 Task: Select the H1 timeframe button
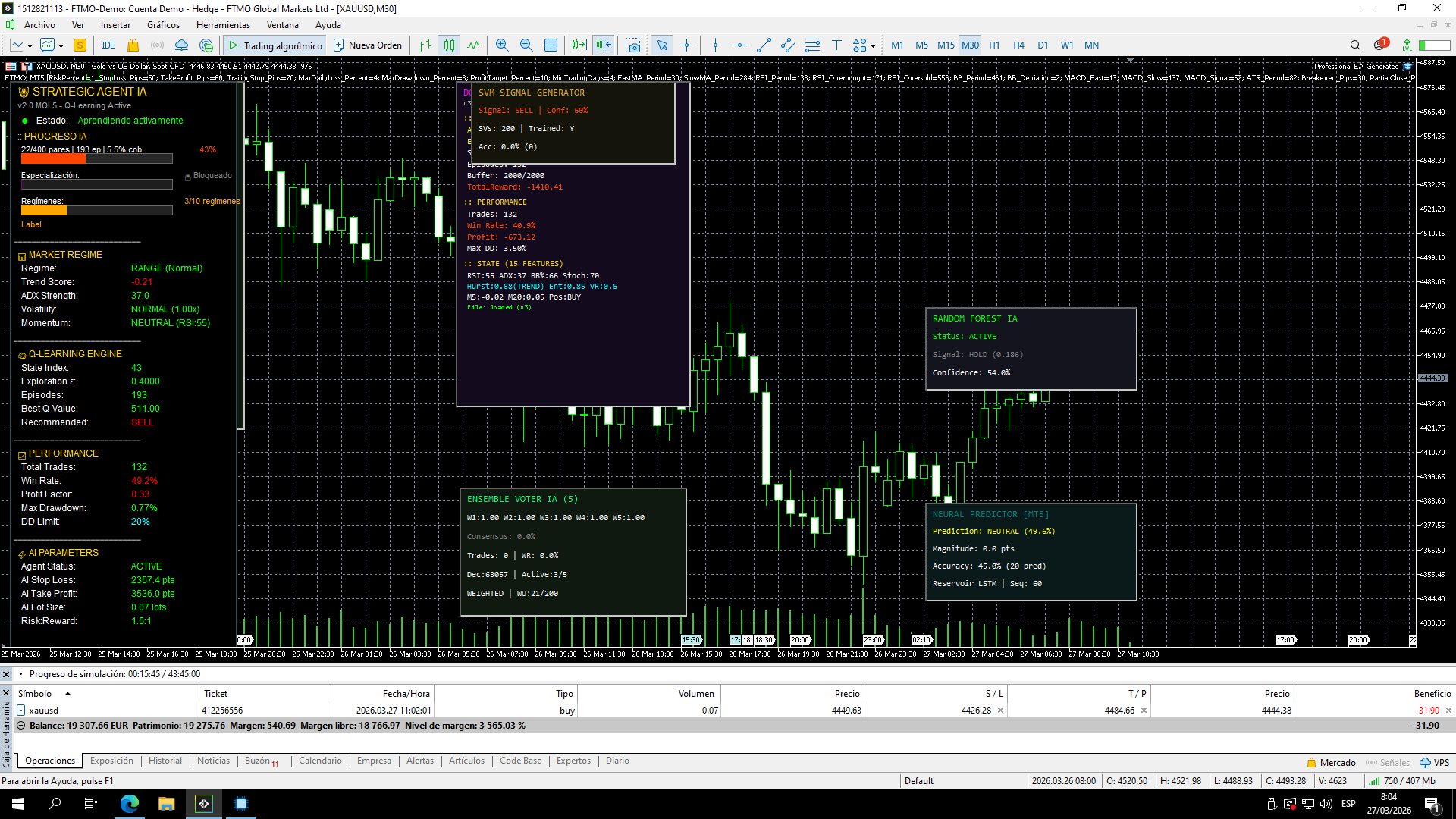(994, 45)
